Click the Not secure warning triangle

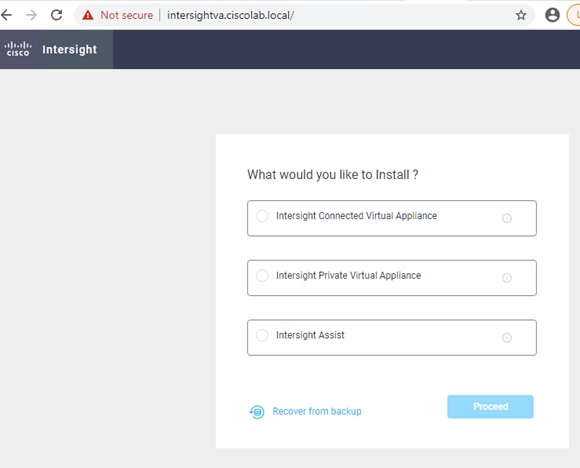88,15
